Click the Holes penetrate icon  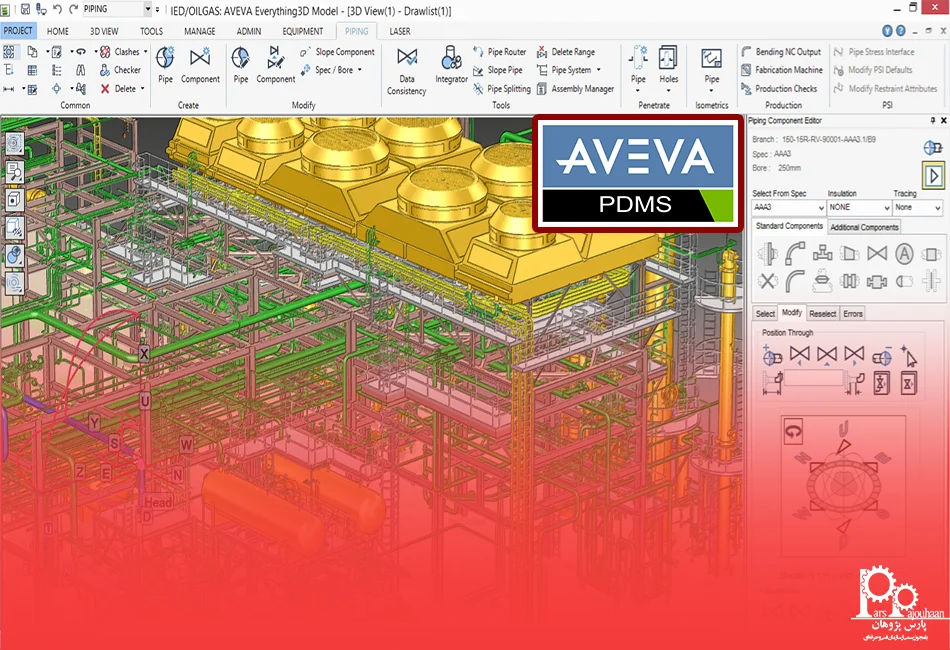[668, 62]
